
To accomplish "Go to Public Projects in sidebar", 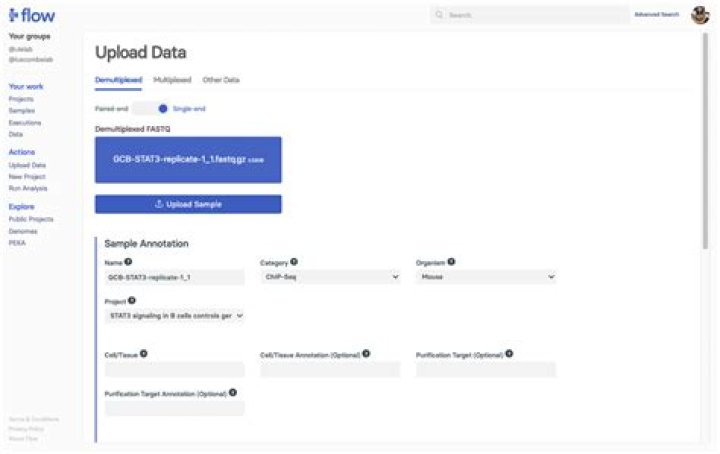I will pyautogui.click(x=31, y=219).
